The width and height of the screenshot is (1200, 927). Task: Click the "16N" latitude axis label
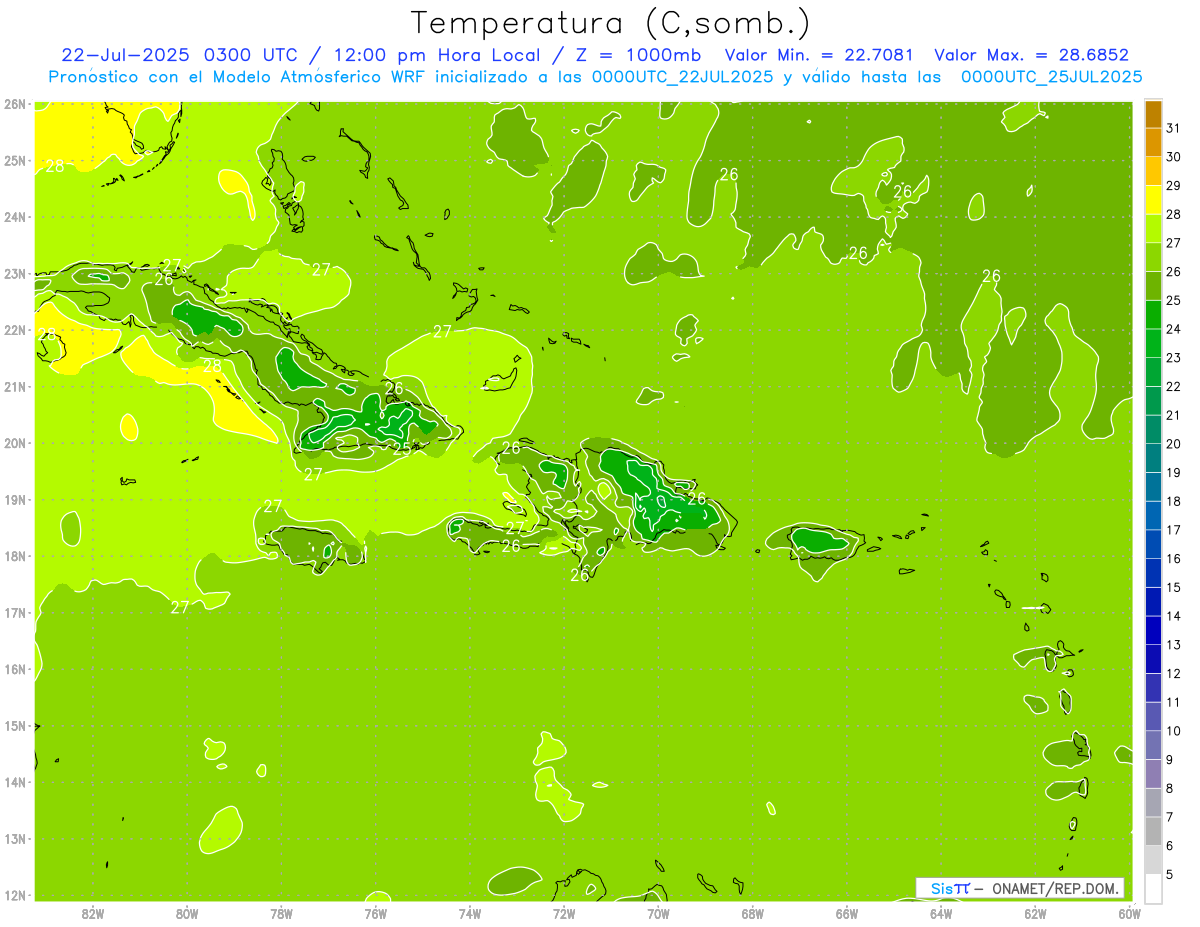click(14, 669)
